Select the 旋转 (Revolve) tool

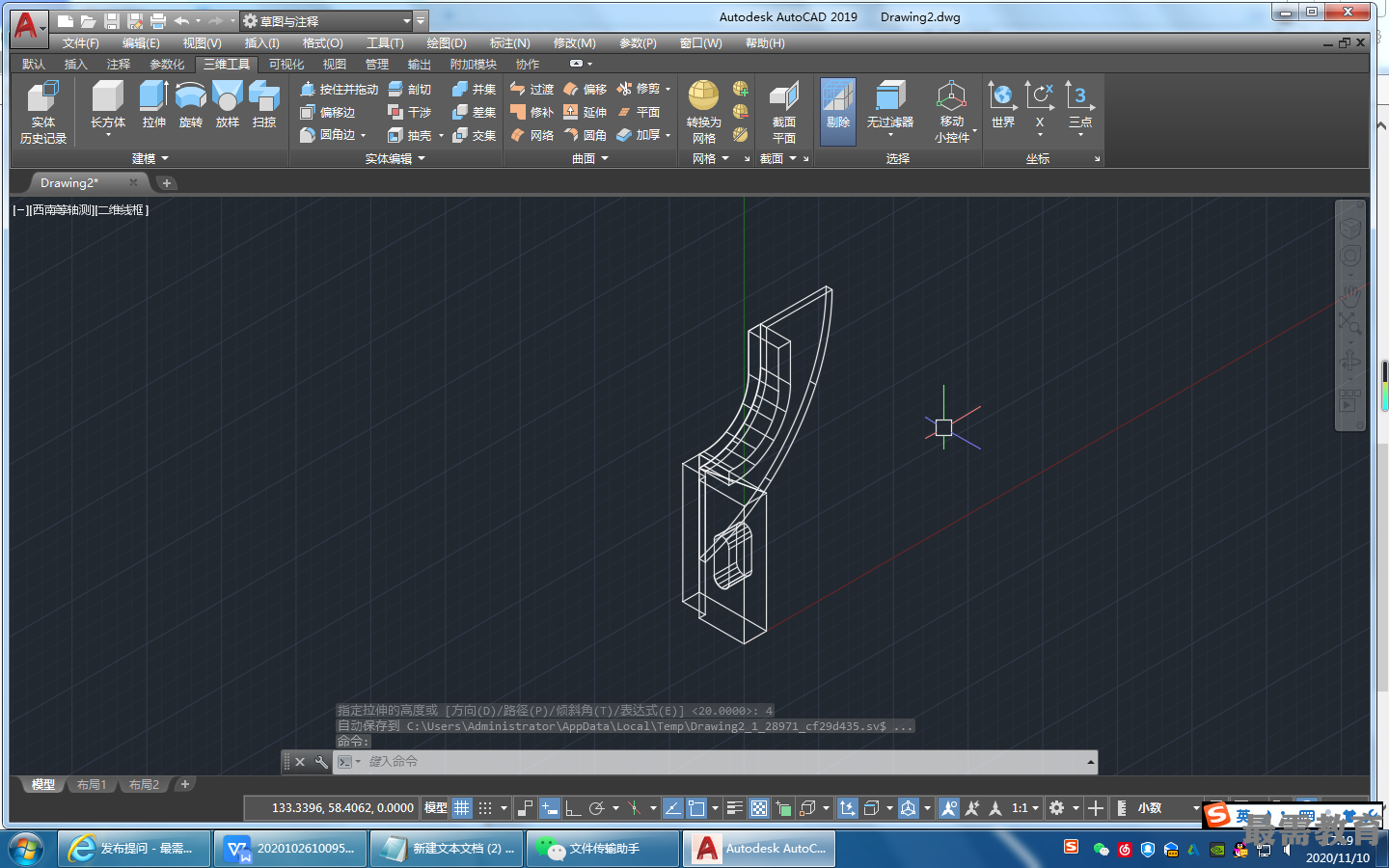click(x=191, y=104)
